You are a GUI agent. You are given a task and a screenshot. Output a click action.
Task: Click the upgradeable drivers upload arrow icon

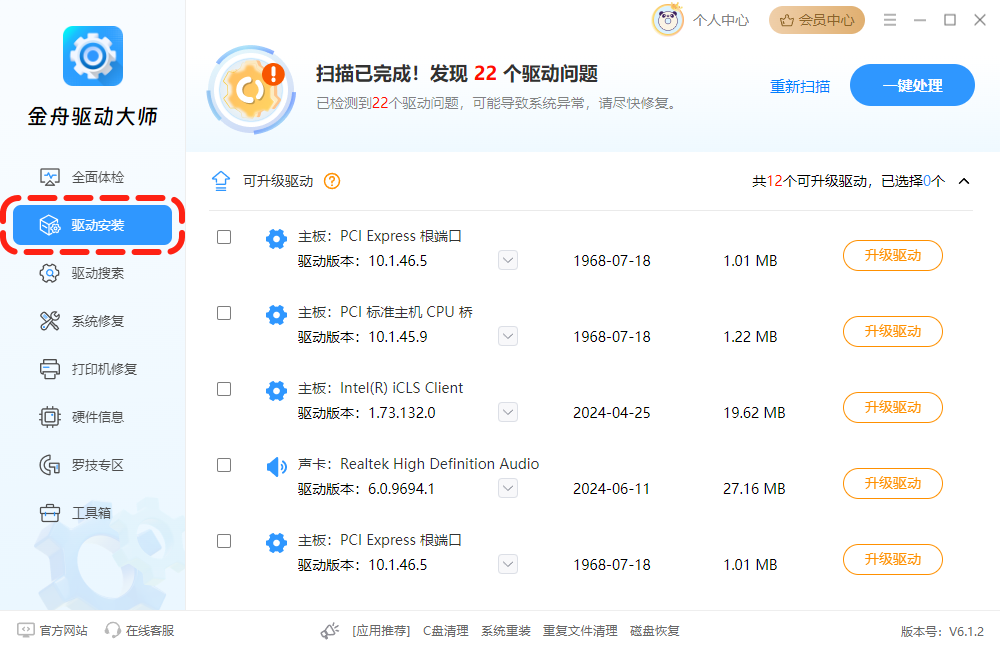pos(221,181)
